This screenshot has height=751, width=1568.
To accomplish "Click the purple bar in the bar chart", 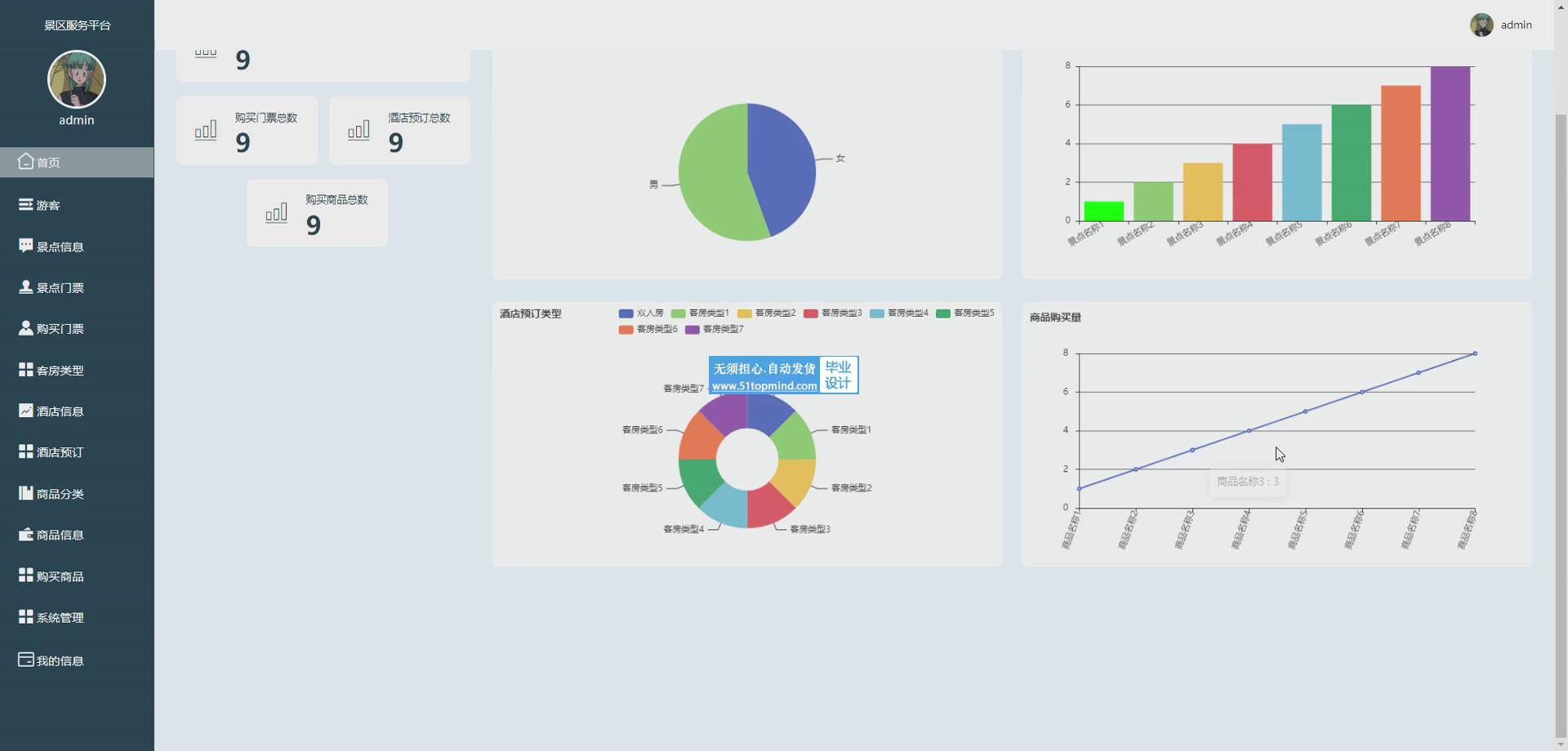I will click(1450, 144).
